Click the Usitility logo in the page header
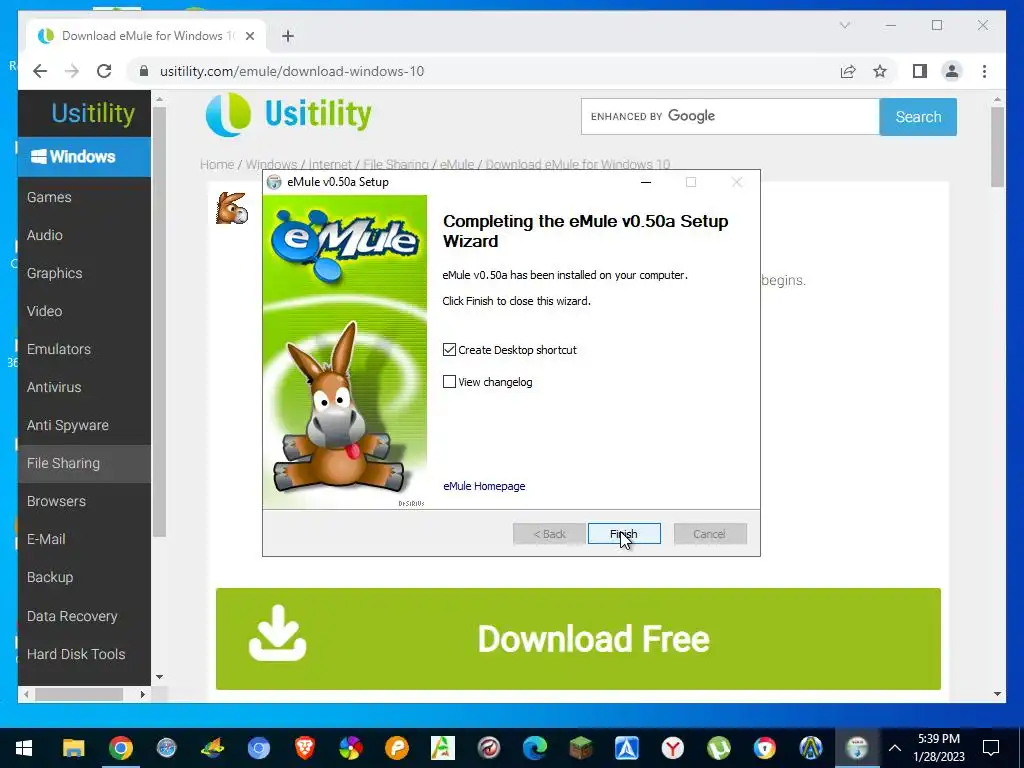Image resolution: width=1024 pixels, height=768 pixels. 289,114
